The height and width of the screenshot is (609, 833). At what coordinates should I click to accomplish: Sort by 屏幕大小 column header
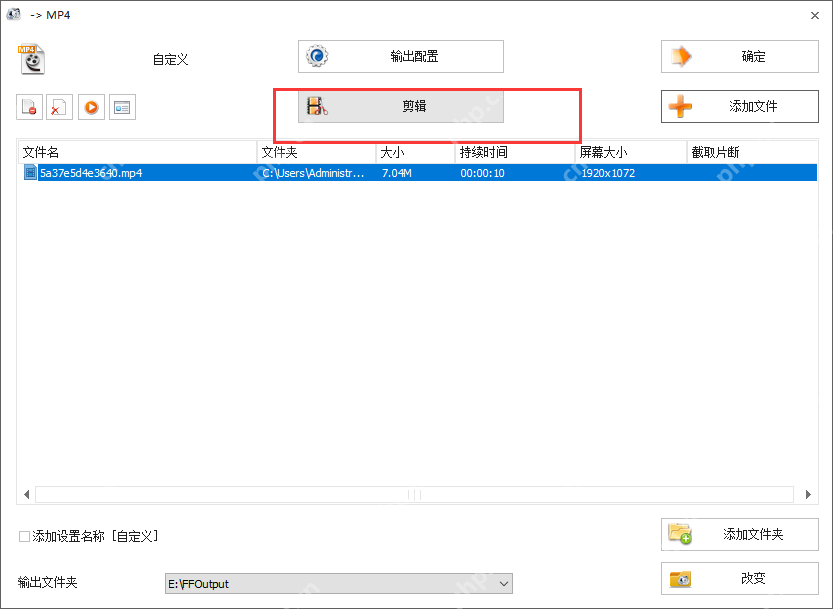click(x=631, y=153)
